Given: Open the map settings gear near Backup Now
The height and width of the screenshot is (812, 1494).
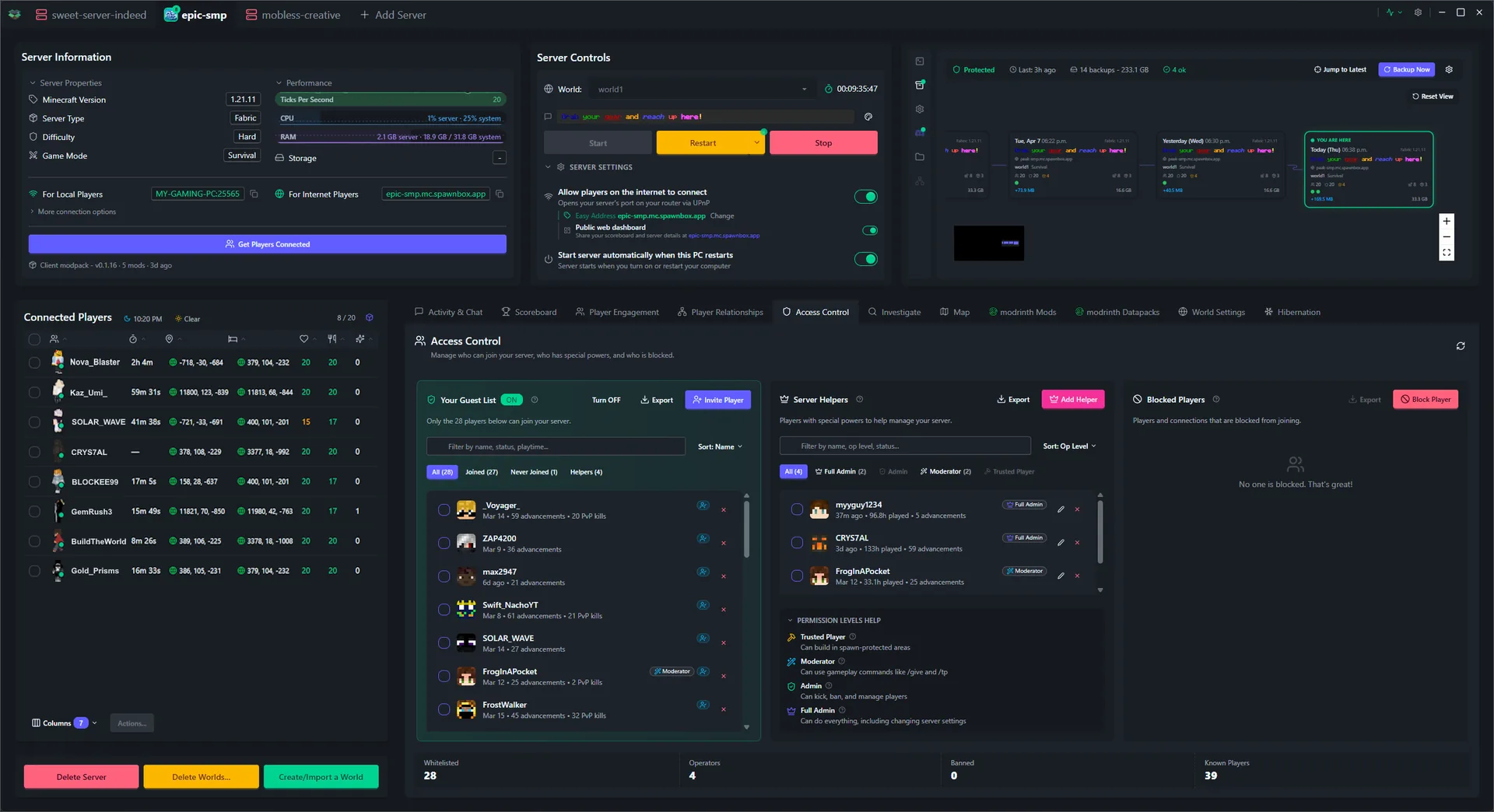Looking at the screenshot, I should click(x=1449, y=69).
